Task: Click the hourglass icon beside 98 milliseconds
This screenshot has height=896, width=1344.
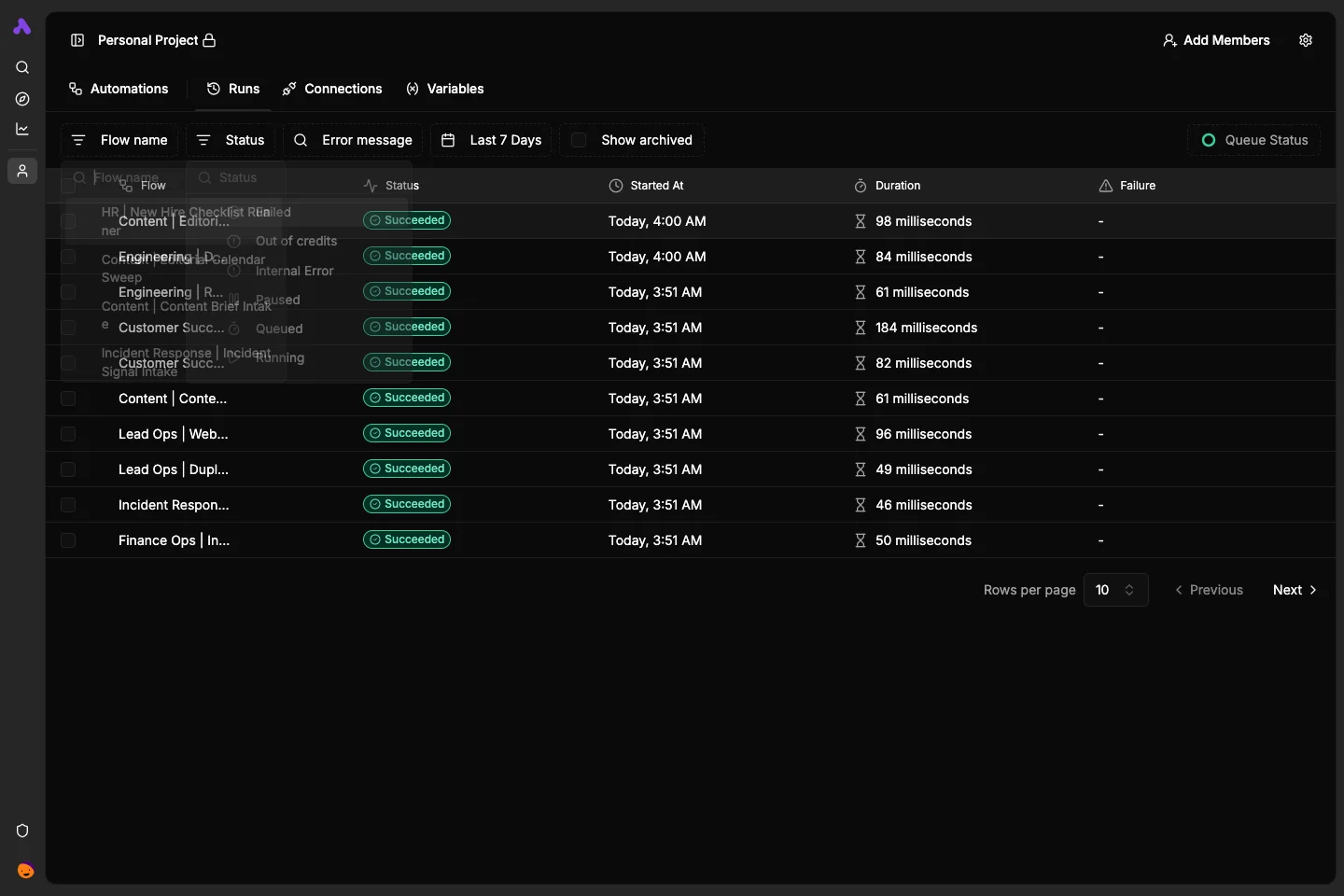Action: 861,221
